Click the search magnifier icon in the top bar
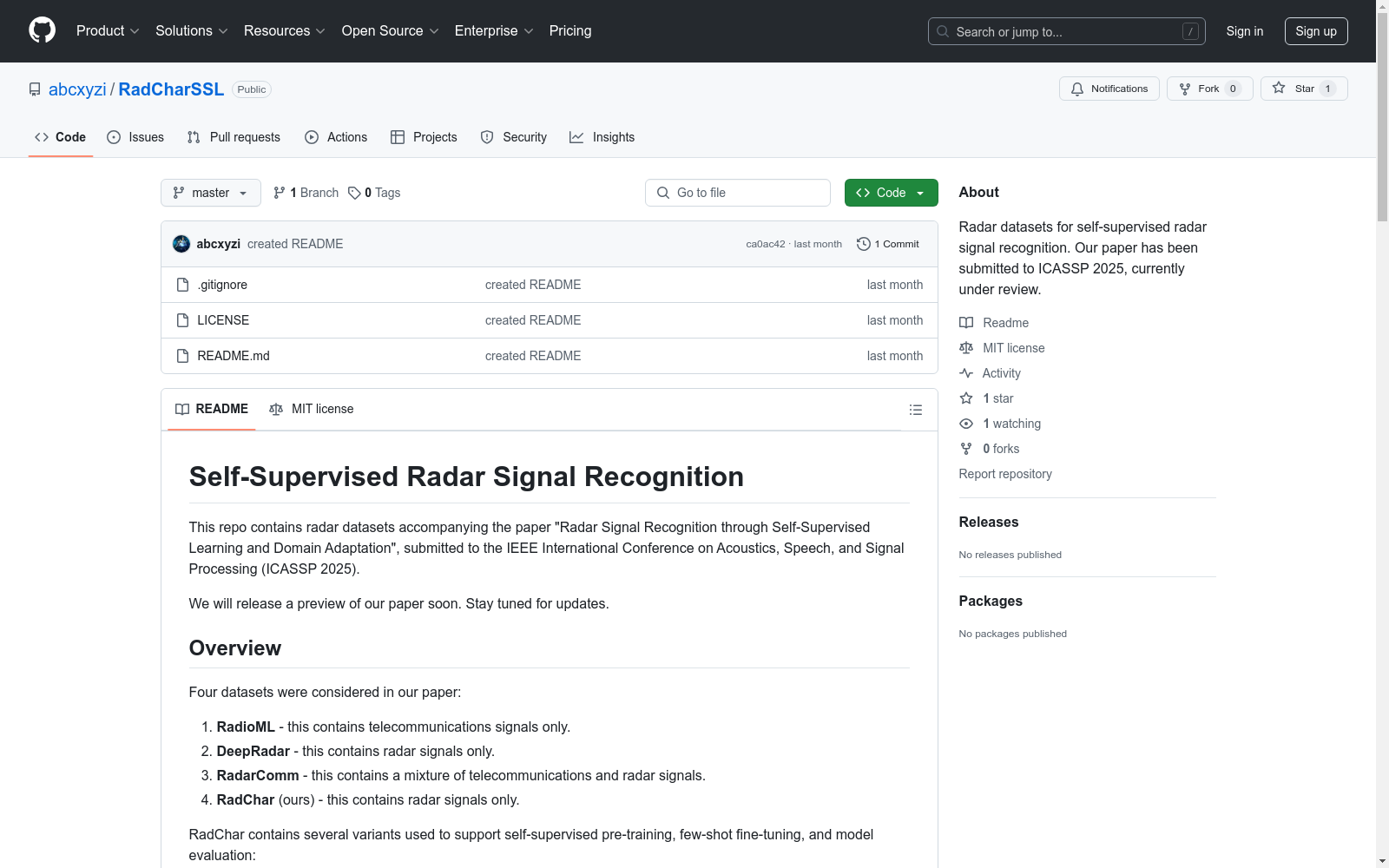Image resolution: width=1389 pixels, height=868 pixels. tap(943, 31)
